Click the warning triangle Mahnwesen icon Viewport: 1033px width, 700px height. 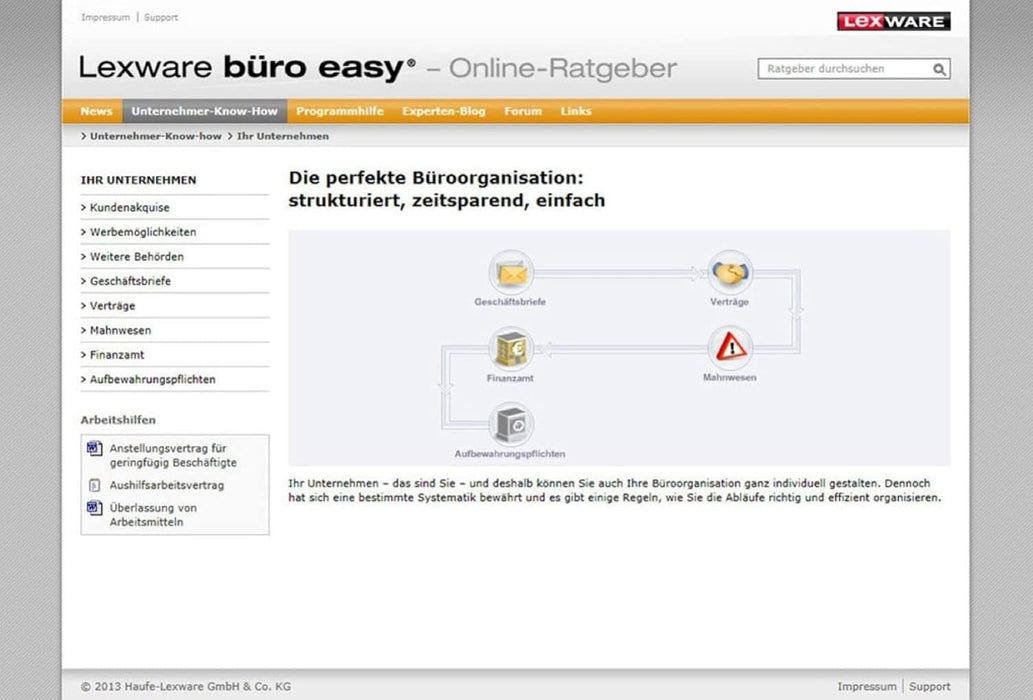pos(730,349)
